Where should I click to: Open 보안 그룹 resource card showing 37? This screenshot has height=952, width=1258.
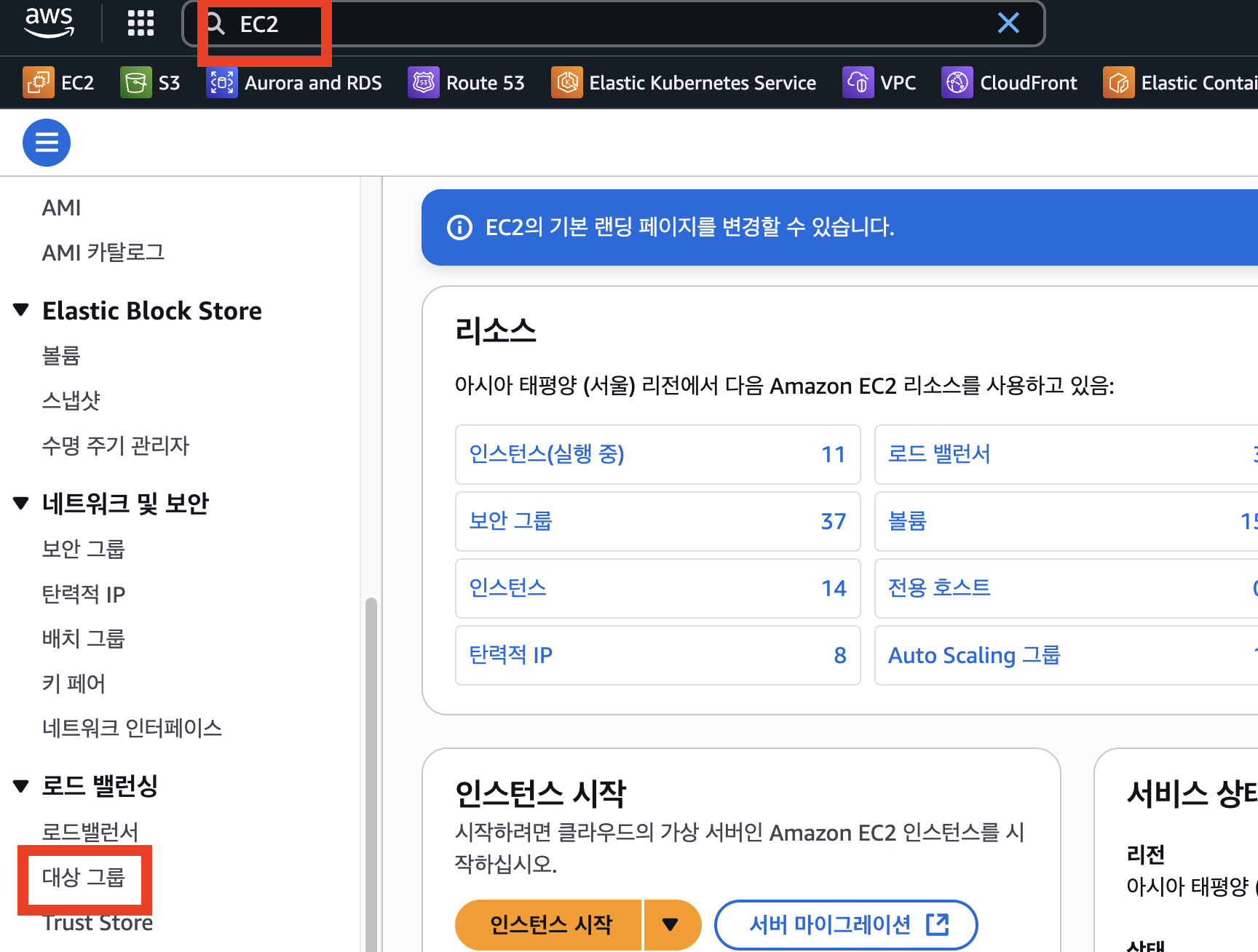tap(658, 521)
